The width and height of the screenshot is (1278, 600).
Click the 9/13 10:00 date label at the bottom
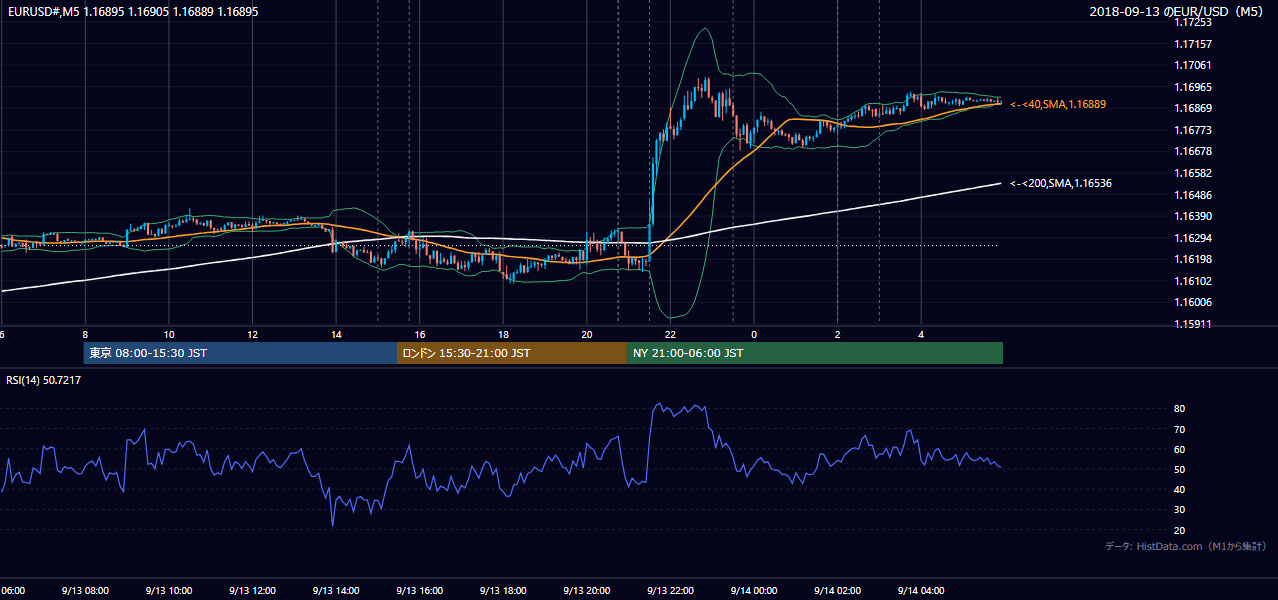click(x=169, y=590)
